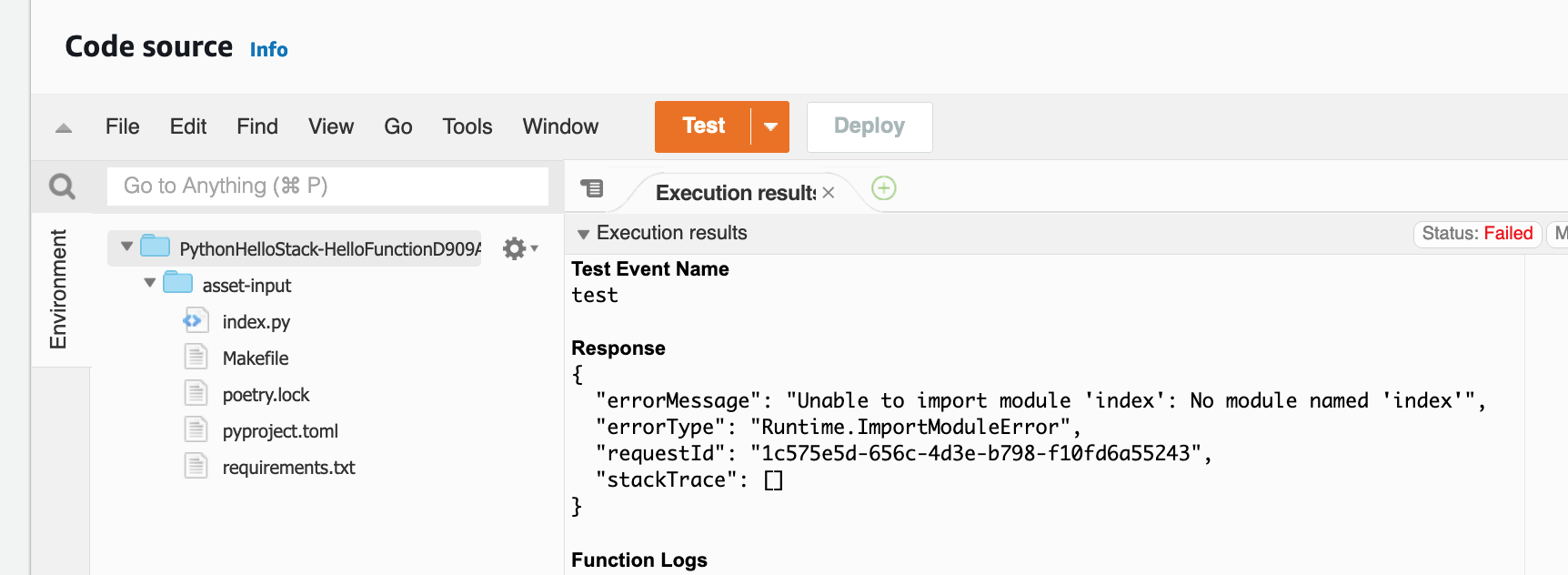Open the File menu
1568x575 pixels.
[122, 126]
